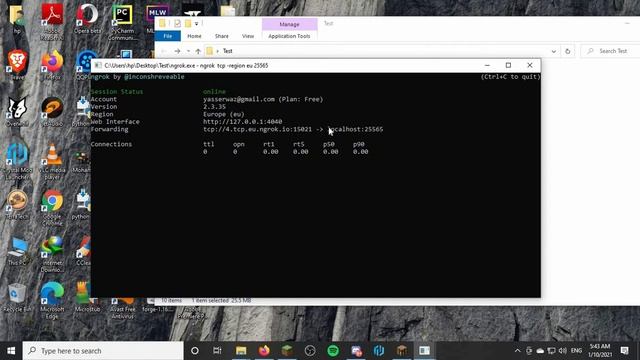Expand Explorer address bar history dropdown
The image size is (640, 360).
click(553, 51)
